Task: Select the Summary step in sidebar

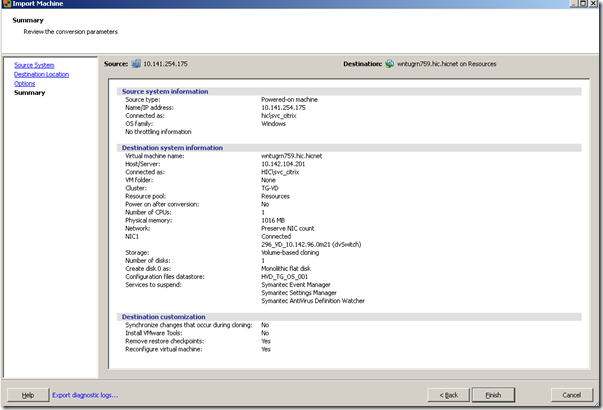Action: pos(29,93)
